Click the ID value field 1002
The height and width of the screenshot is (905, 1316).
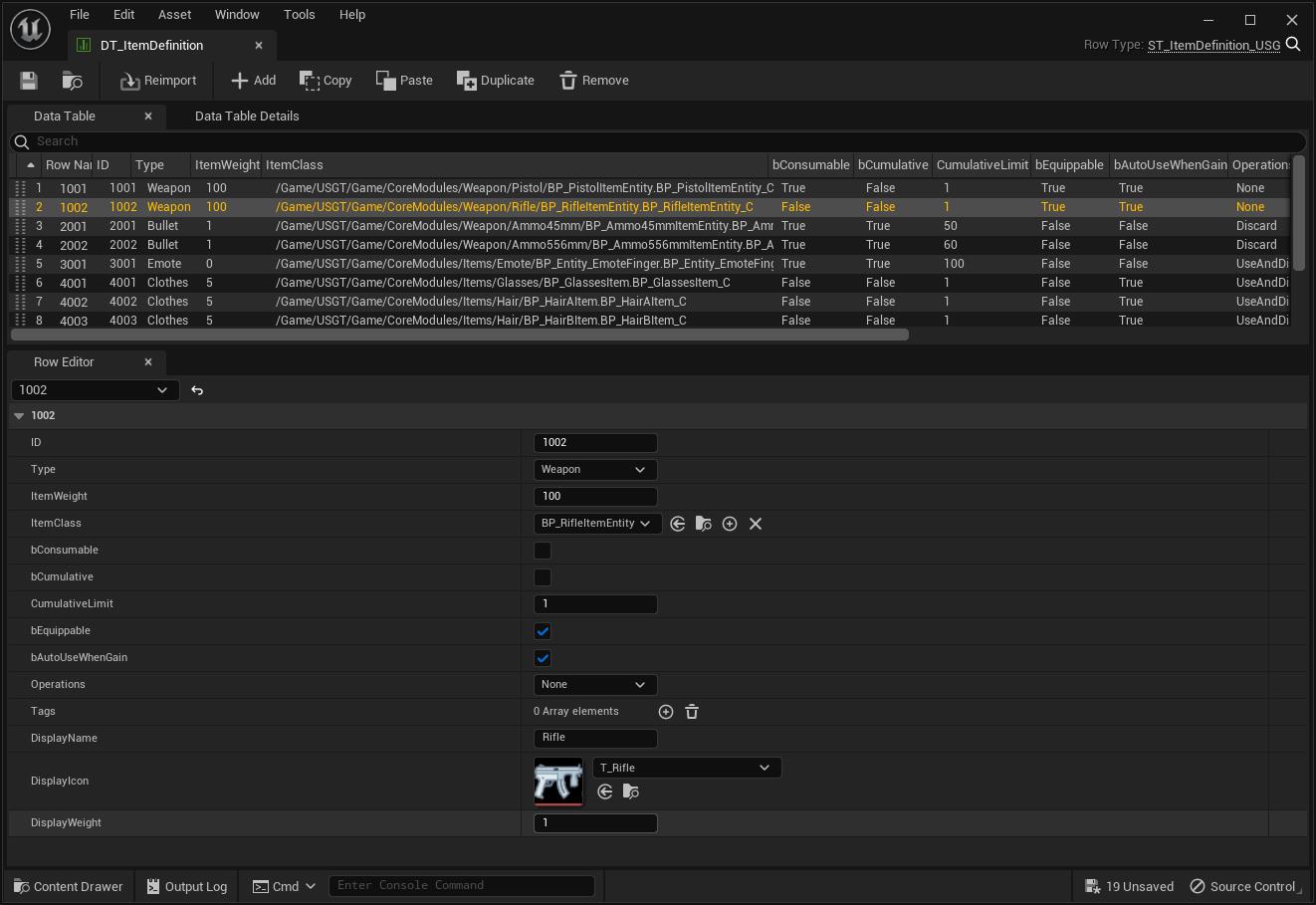click(595, 443)
